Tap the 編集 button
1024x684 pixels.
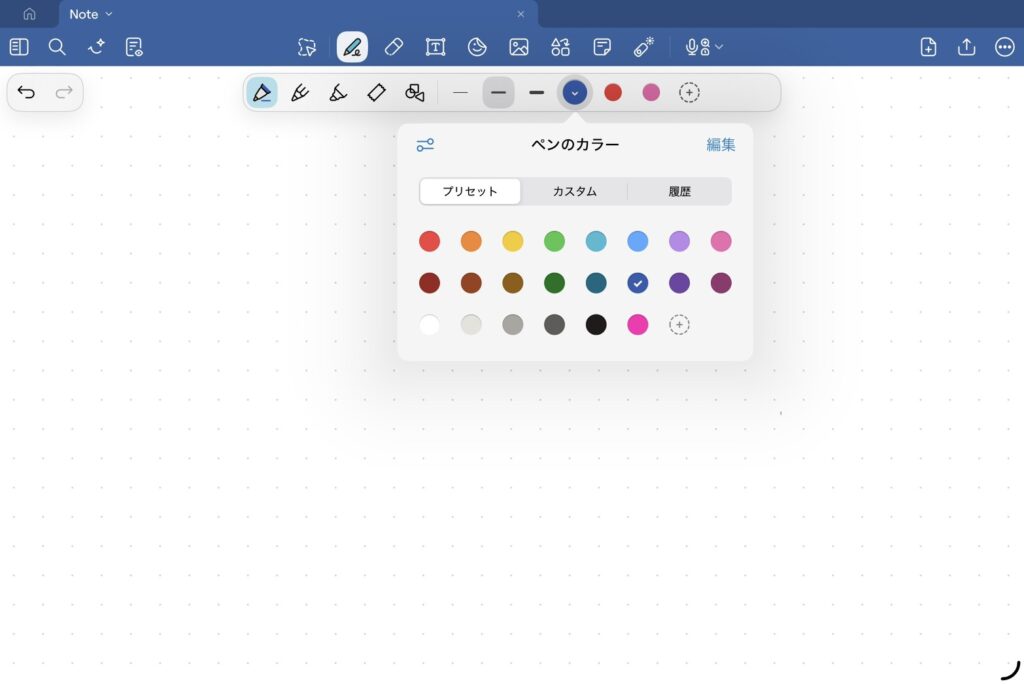(720, 145)
